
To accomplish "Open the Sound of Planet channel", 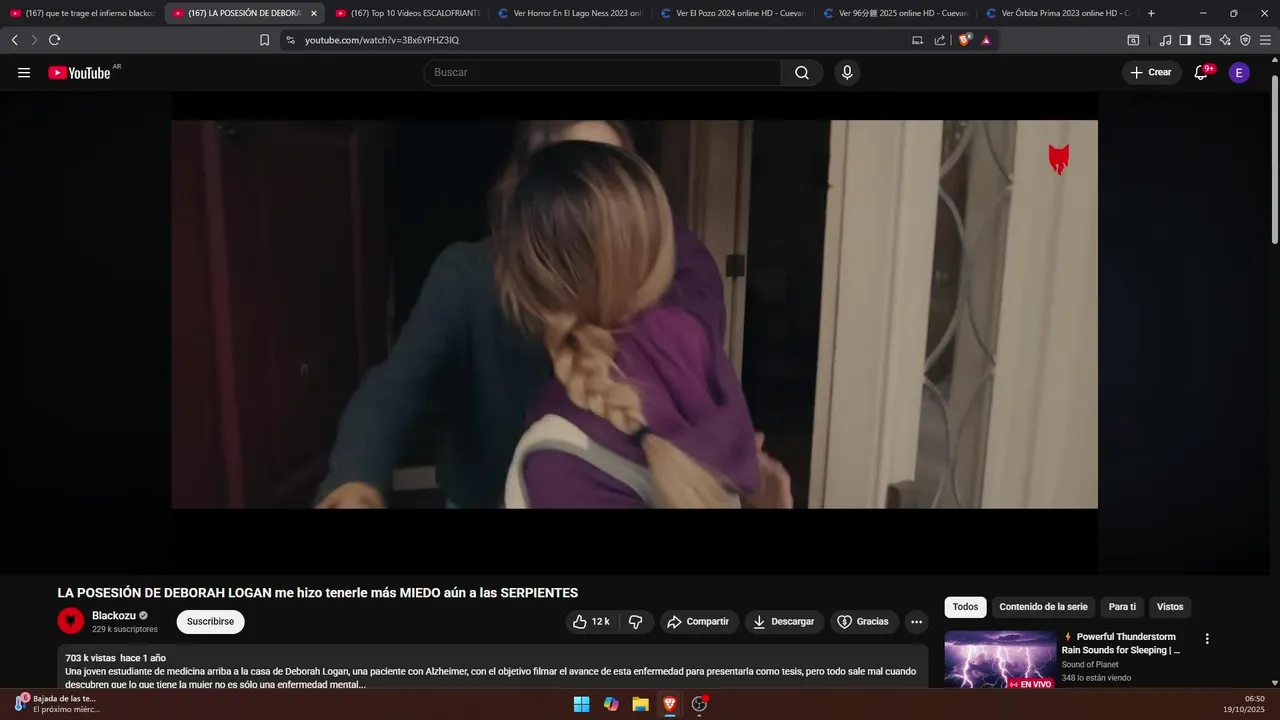I will (1090, 665).
